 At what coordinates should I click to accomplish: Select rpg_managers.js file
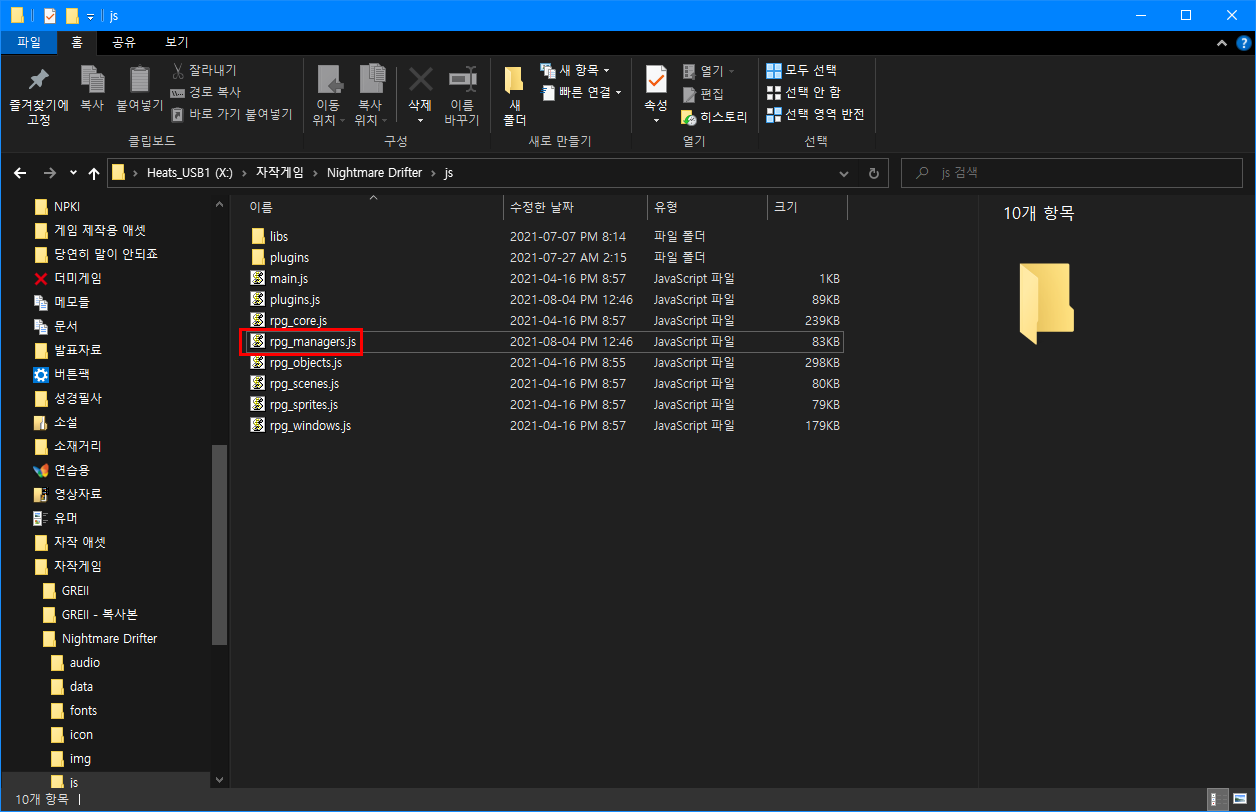[x=545, y=342]
